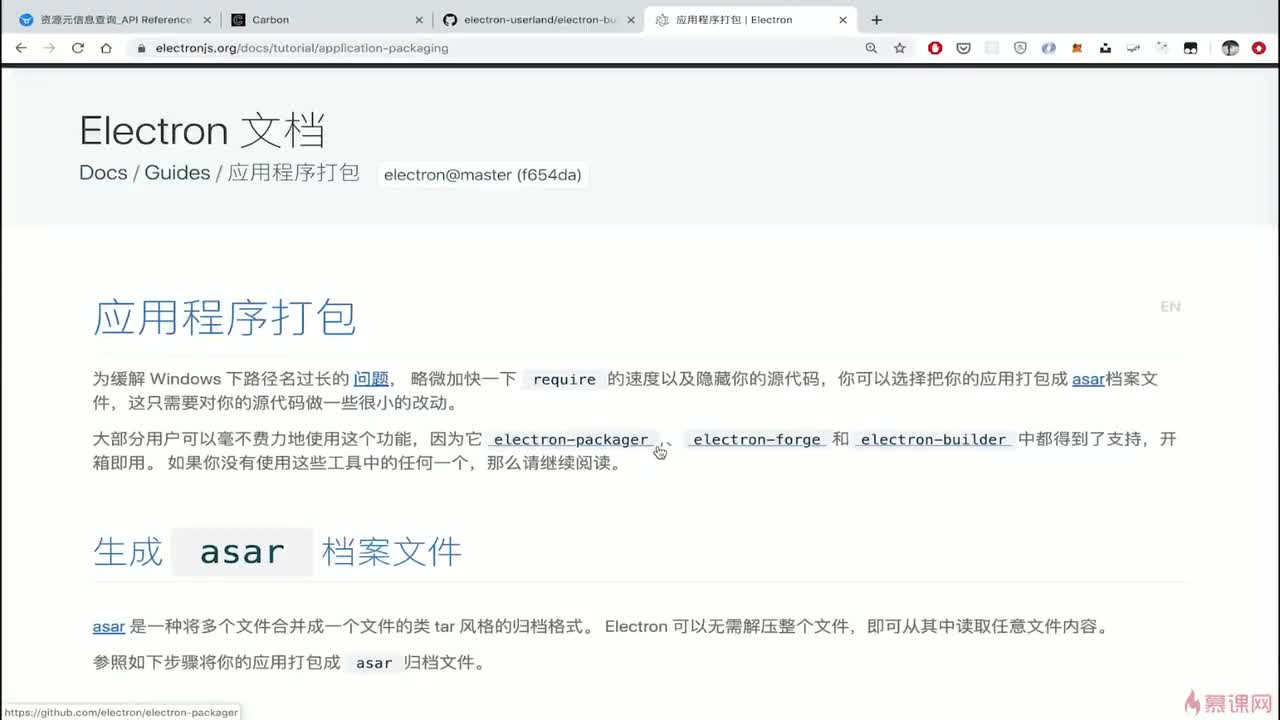Click the 应用程序打包 breadcrumb text
Image resolution: width=1280 pixels, height=720 pixels.
pyautogui.click(x=293, y=173)
